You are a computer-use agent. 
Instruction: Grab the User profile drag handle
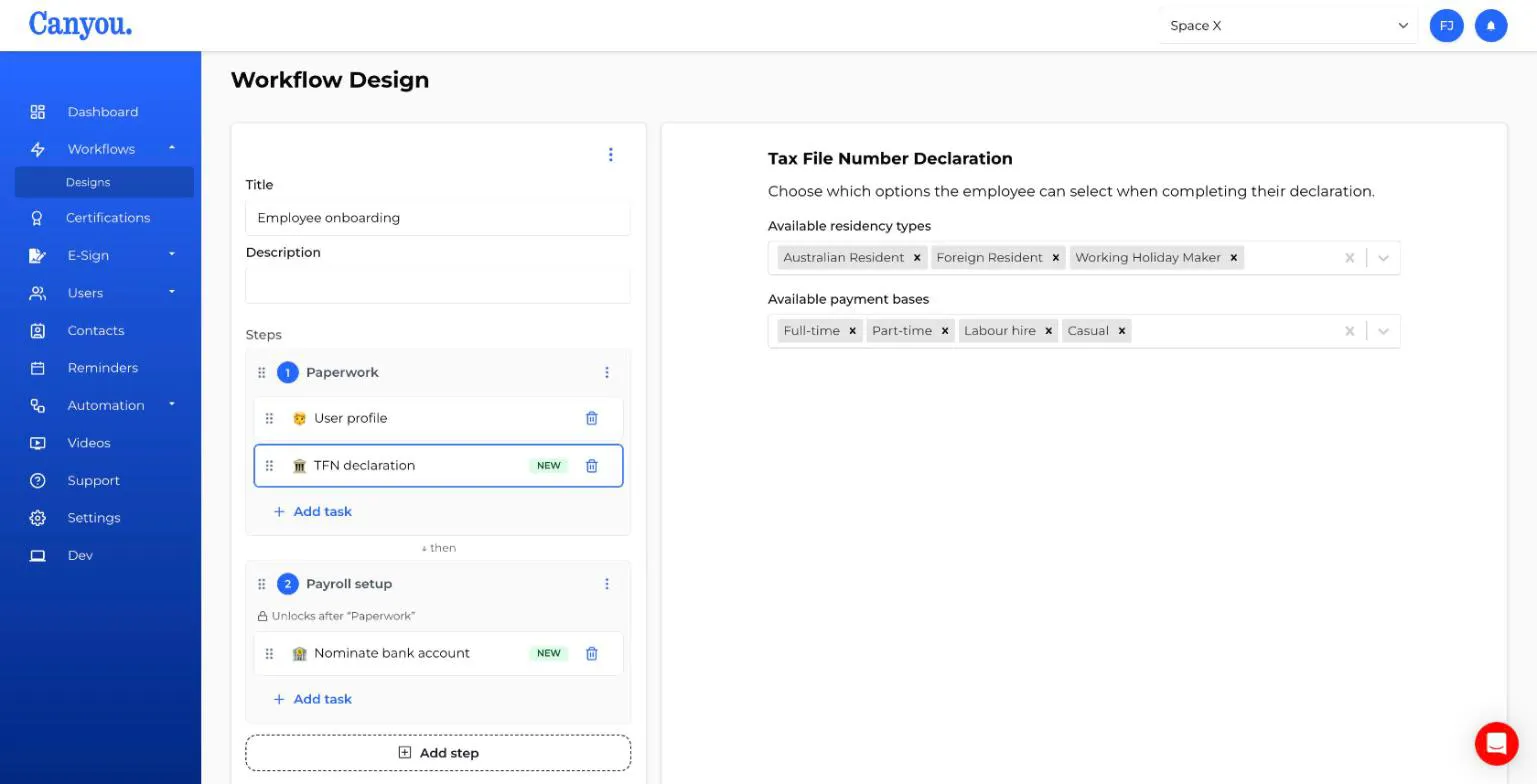tap(269, 418)
